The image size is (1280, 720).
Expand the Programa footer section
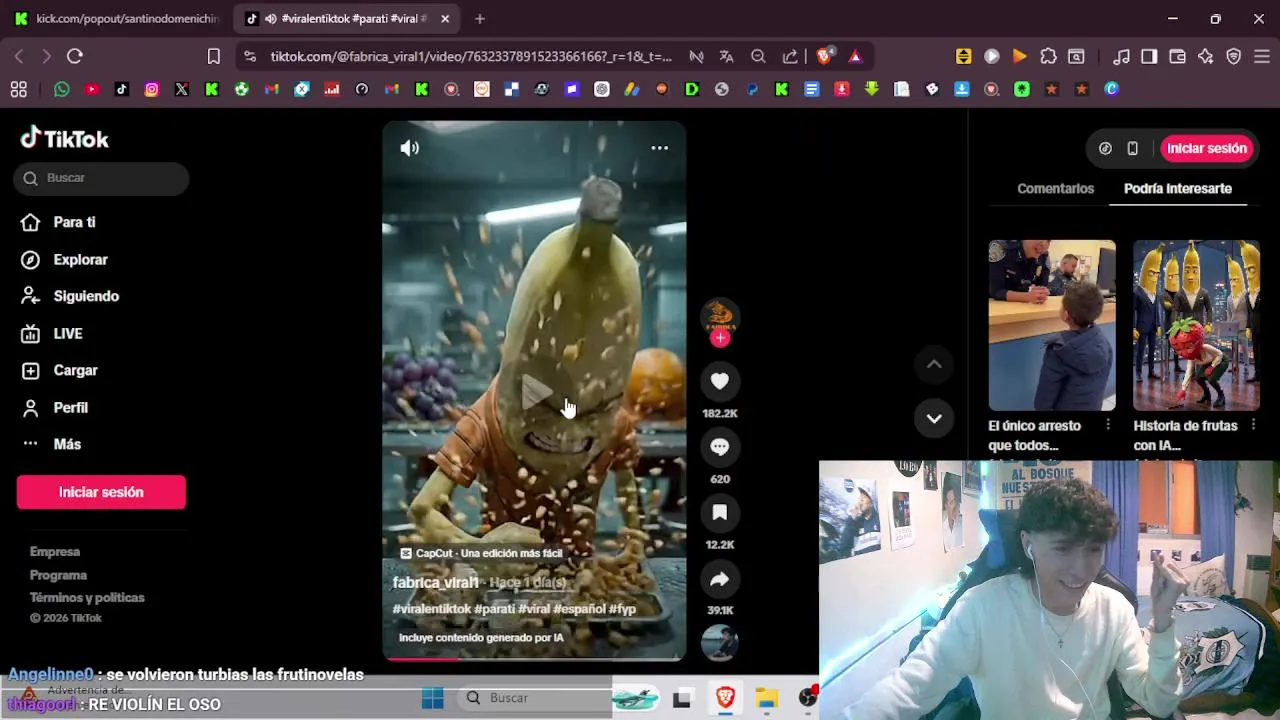tap(58, 575)
